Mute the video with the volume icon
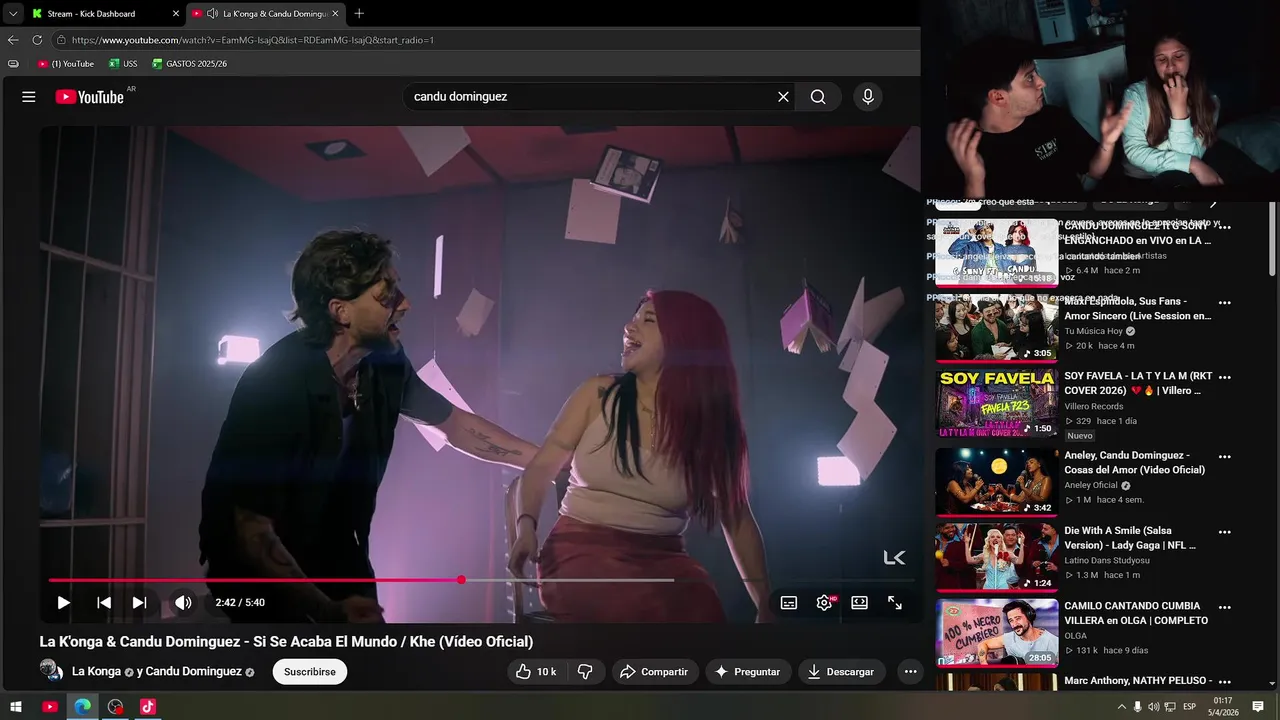 (x=183, y=602)
